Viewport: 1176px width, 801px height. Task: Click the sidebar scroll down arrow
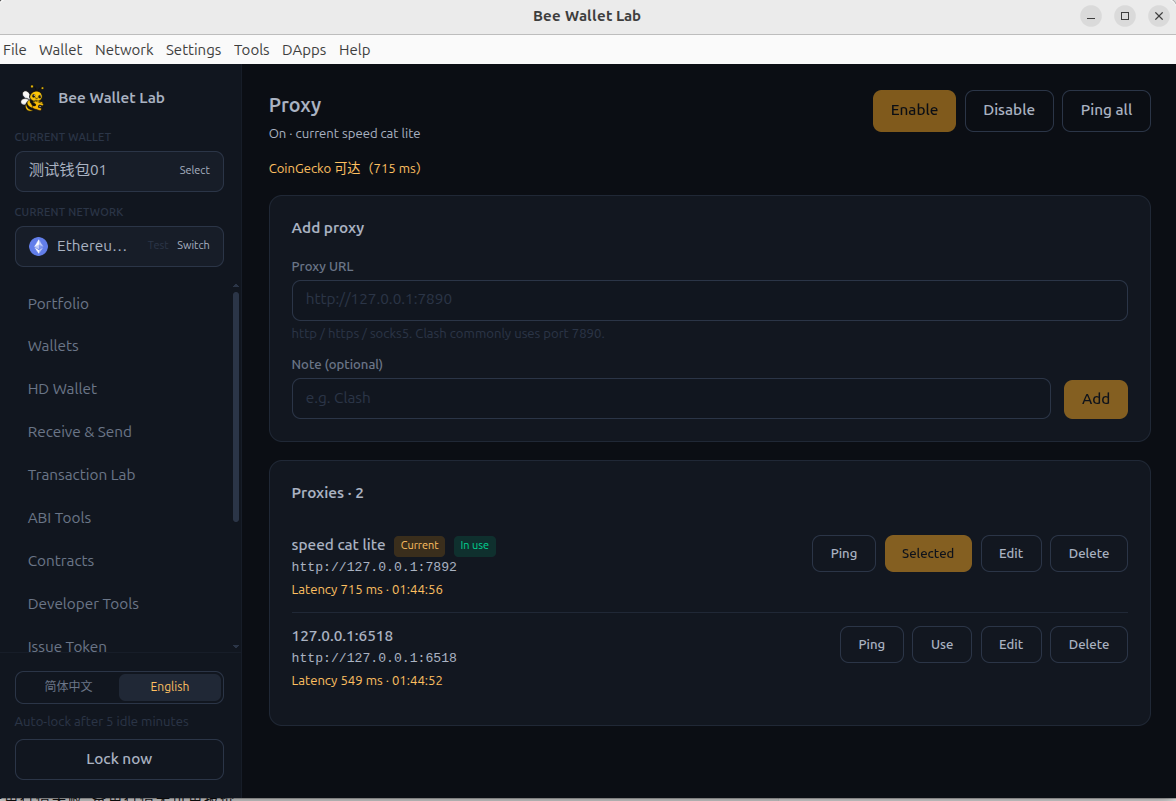point(236,646)
